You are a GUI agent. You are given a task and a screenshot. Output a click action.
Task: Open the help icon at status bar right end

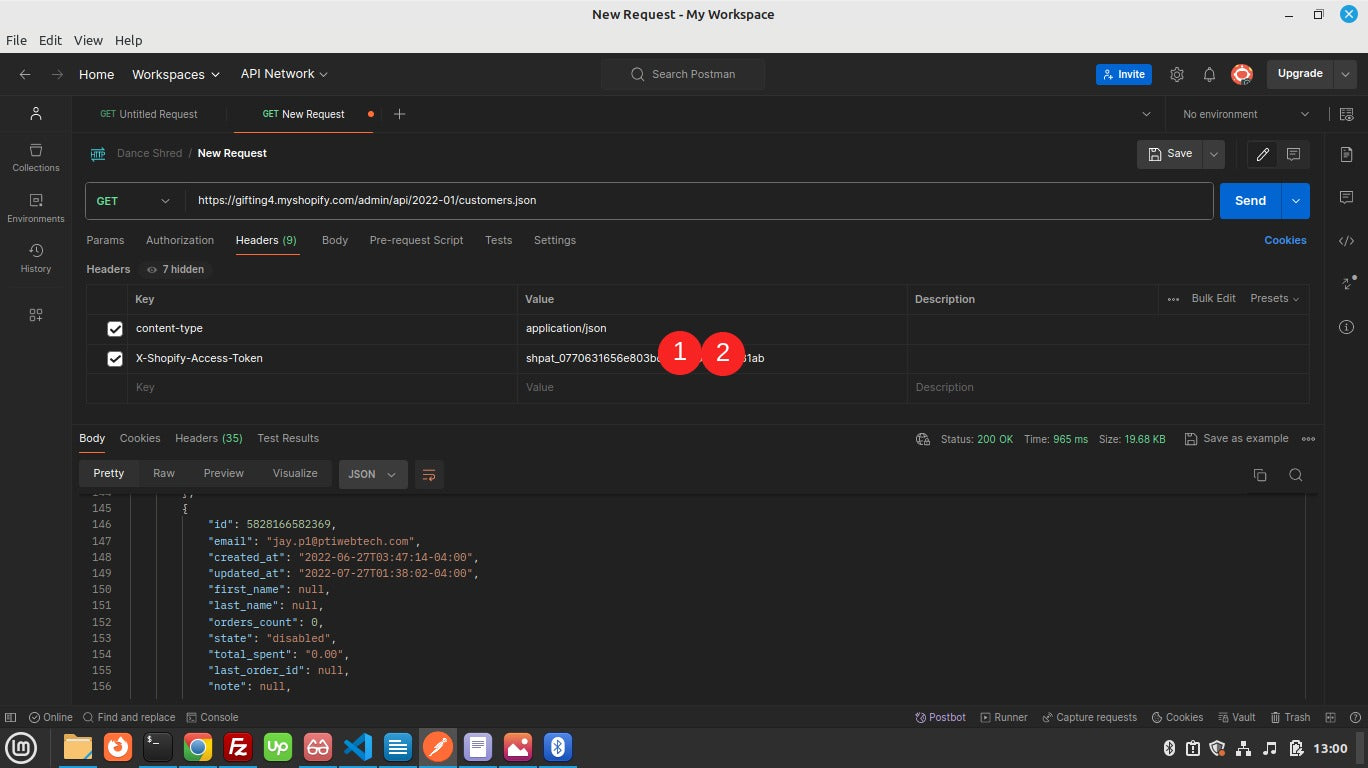[x=1355, y=717]
